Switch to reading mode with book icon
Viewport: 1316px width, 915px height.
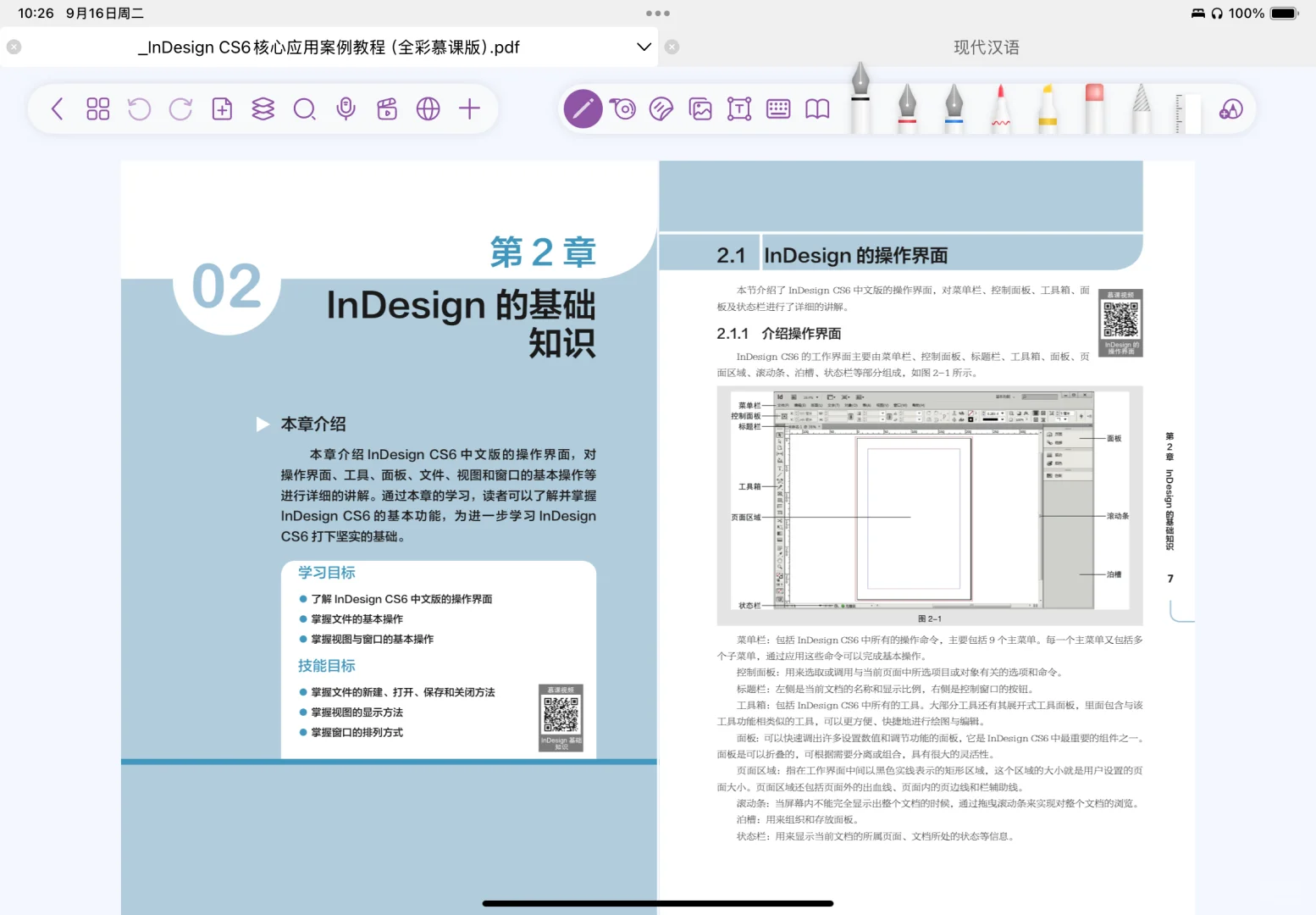pos(817,108)
